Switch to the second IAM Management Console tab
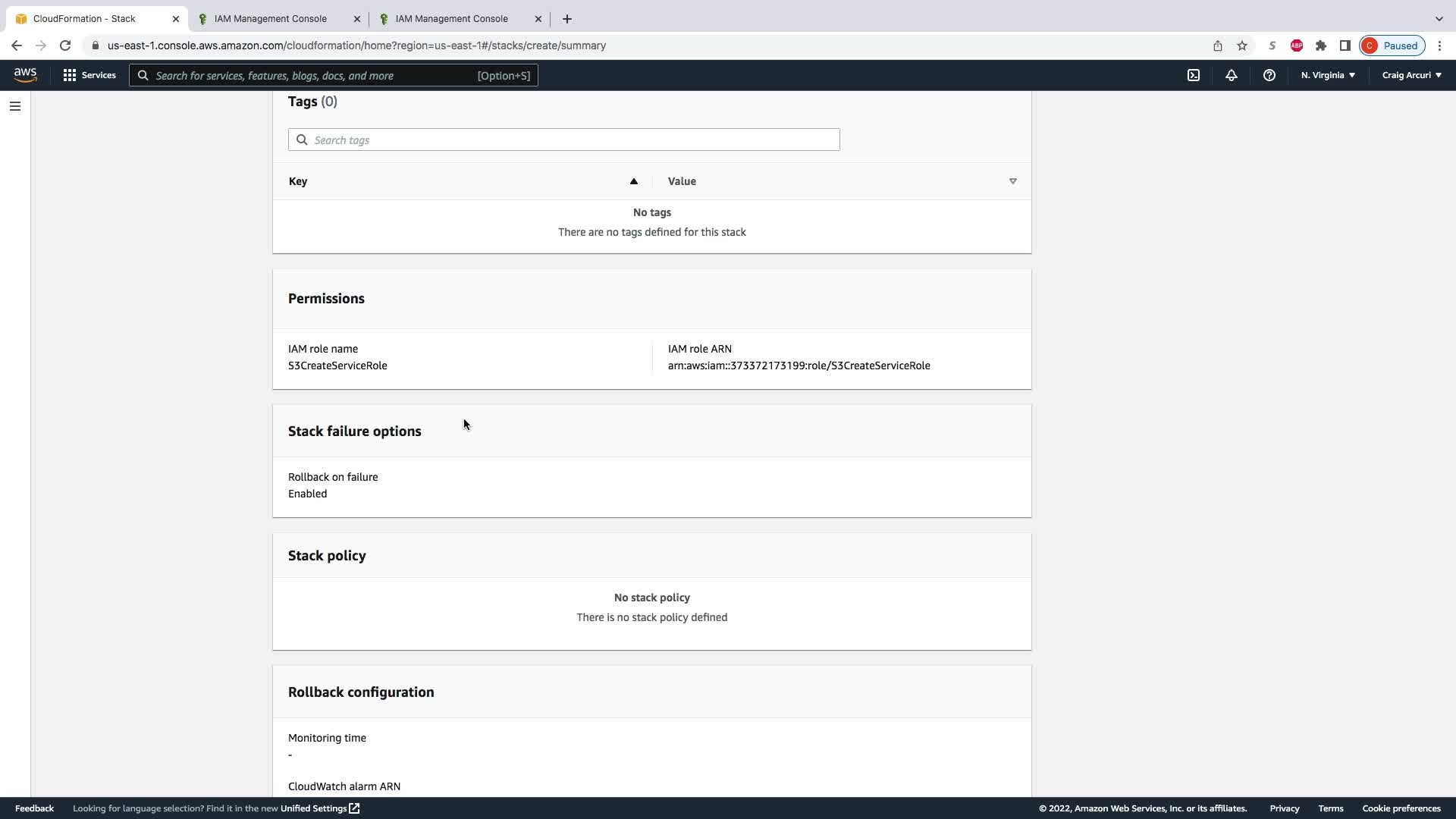 pos(271,19)
